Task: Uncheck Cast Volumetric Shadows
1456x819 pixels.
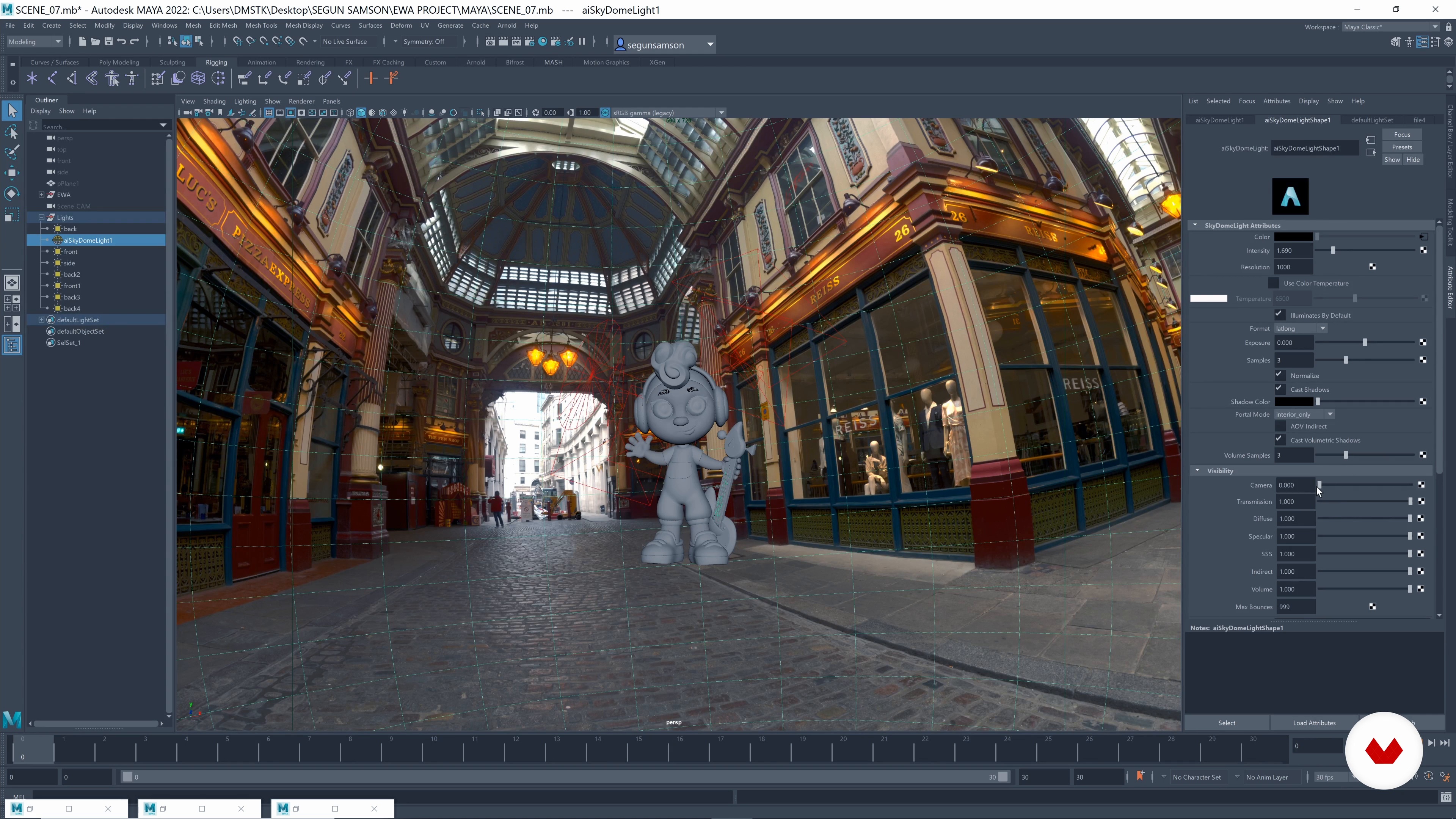Action: (1280, 440)
